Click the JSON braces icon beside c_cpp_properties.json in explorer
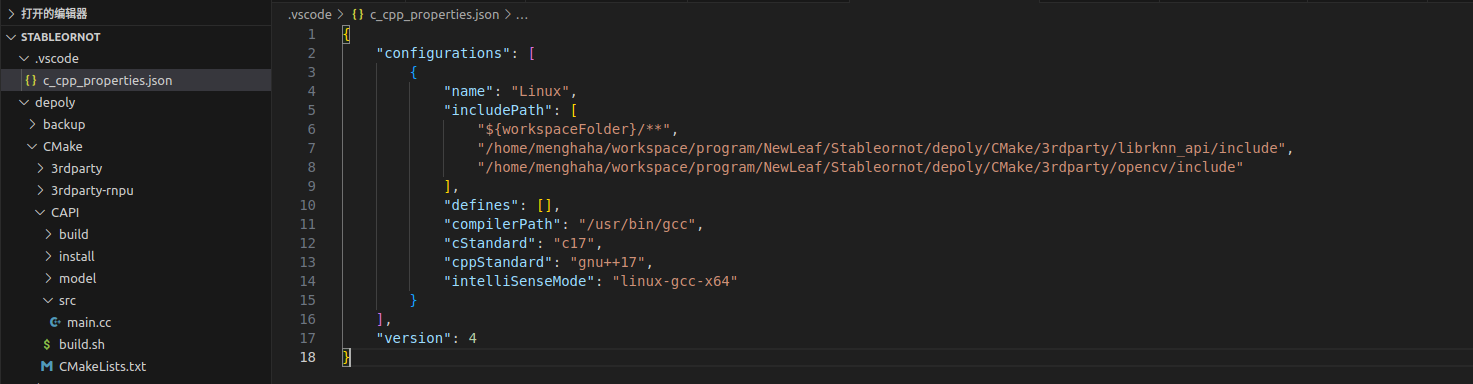1473x384 pixels. click(31, 81)
